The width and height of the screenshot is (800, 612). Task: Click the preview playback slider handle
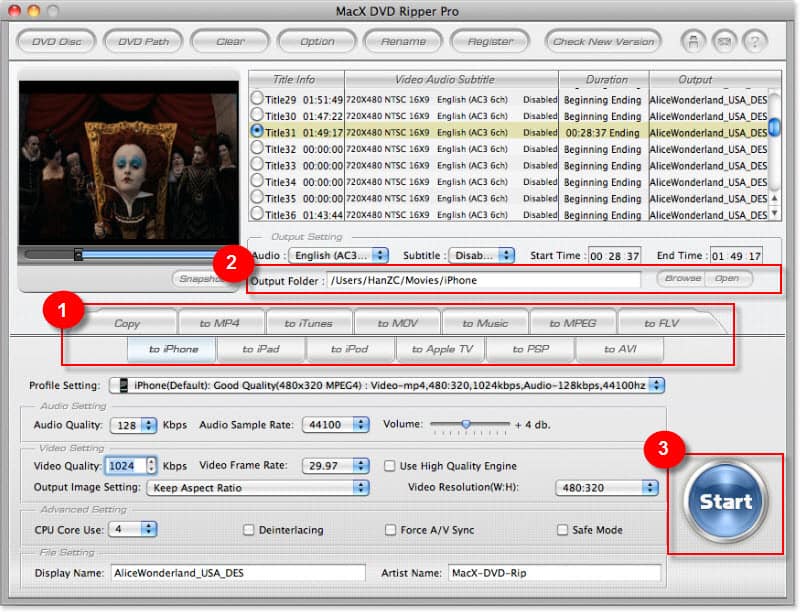pyautogui.click(x=78, y=254)
